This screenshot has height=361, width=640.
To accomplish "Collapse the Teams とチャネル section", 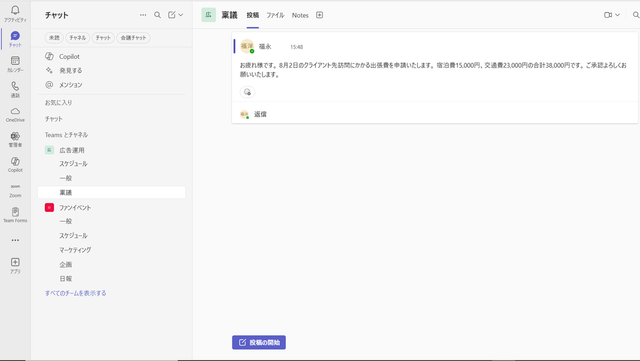I will [x=66, y=135].
